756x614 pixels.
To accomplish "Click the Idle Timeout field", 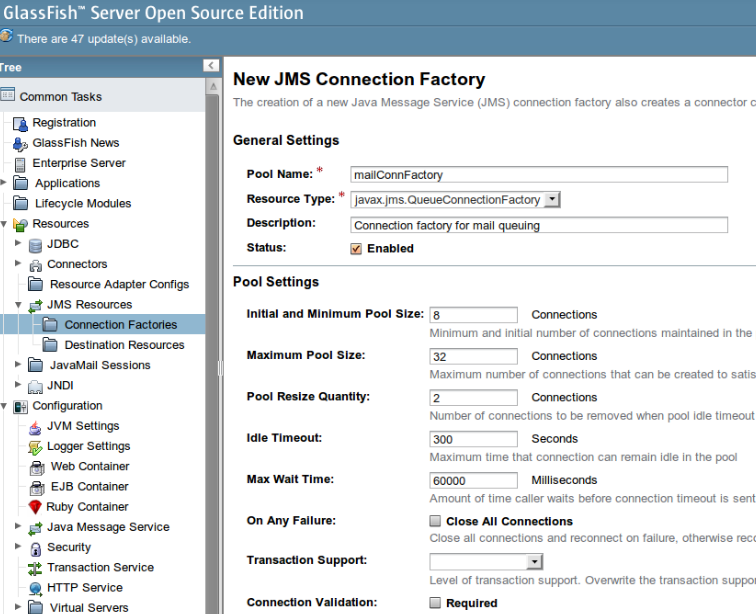I will point(473,439).
